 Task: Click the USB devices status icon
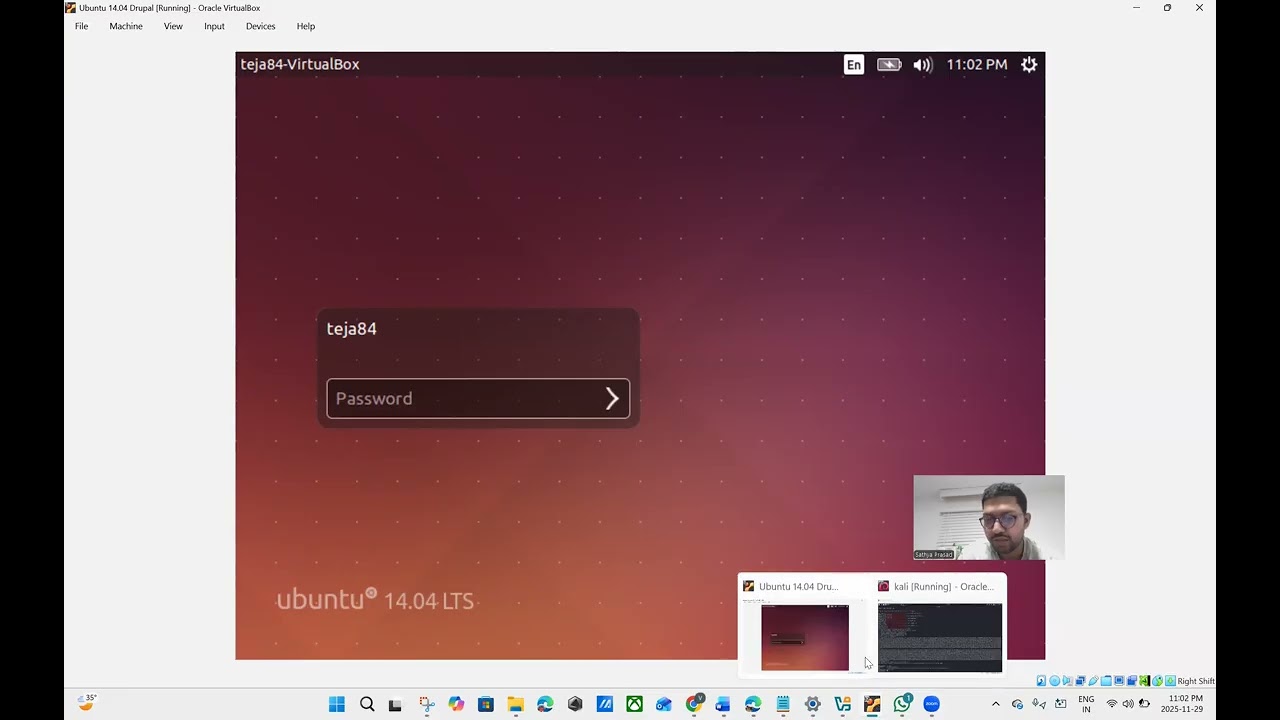click(x=1093, y=681)
